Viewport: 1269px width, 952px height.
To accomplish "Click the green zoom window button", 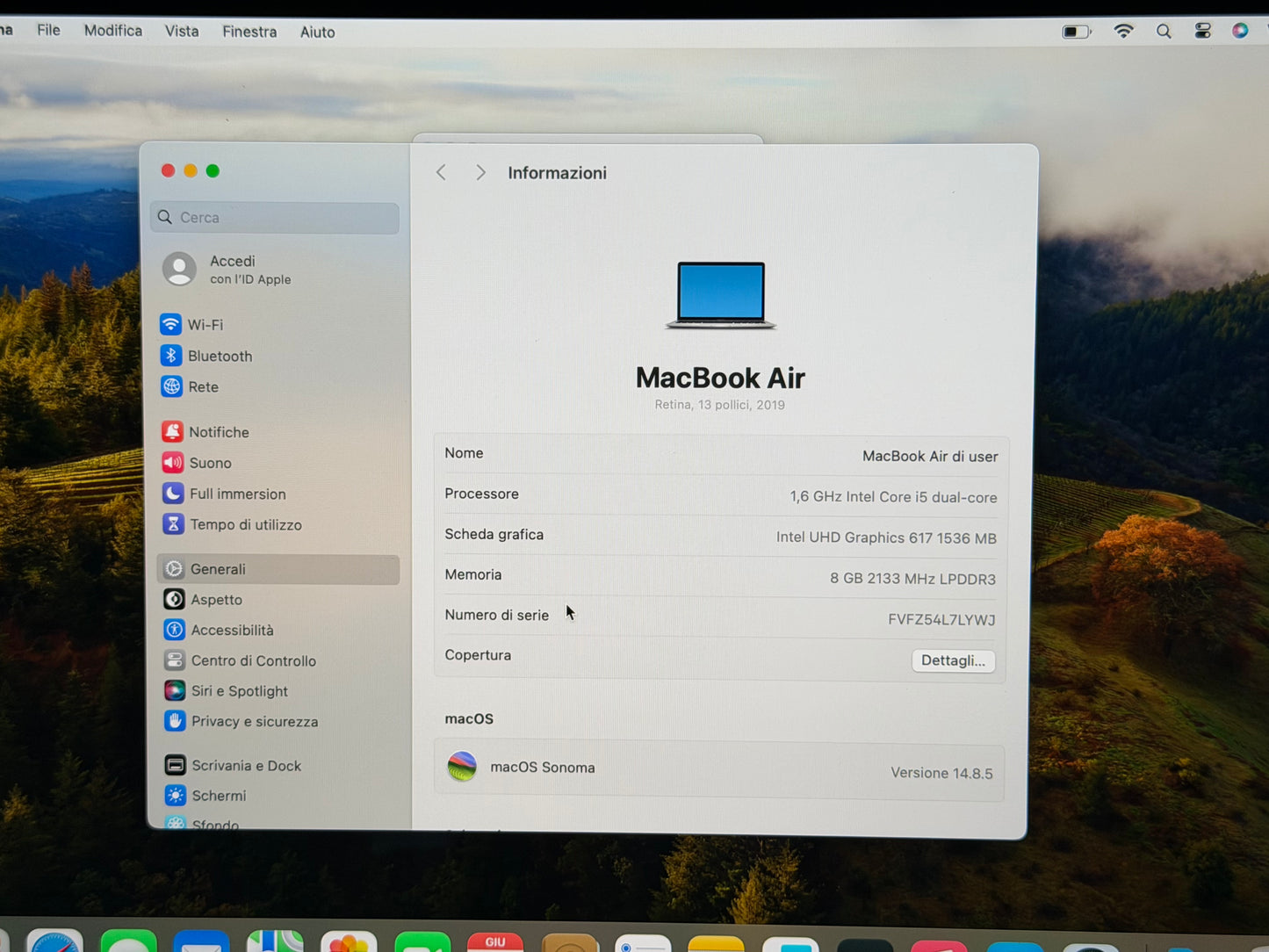I will click(x=213, y=170).
